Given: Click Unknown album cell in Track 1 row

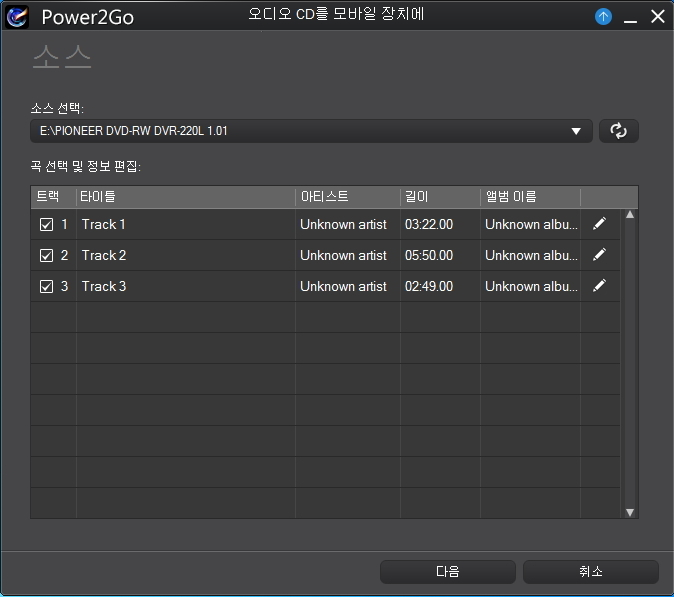Looking at the screenshot, I should [x=530, y=224].
